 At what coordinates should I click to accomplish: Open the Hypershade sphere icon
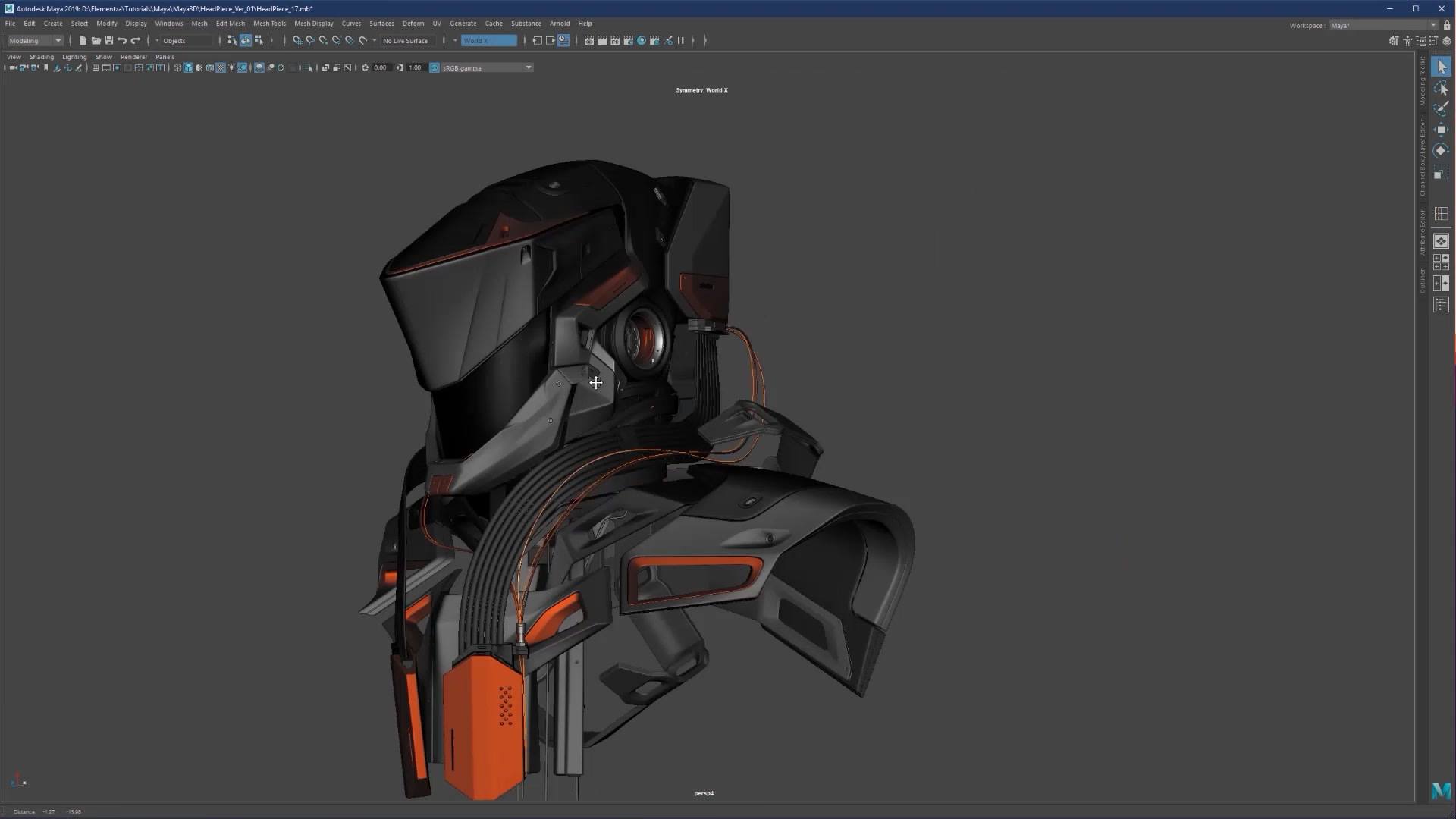(642, 41)
